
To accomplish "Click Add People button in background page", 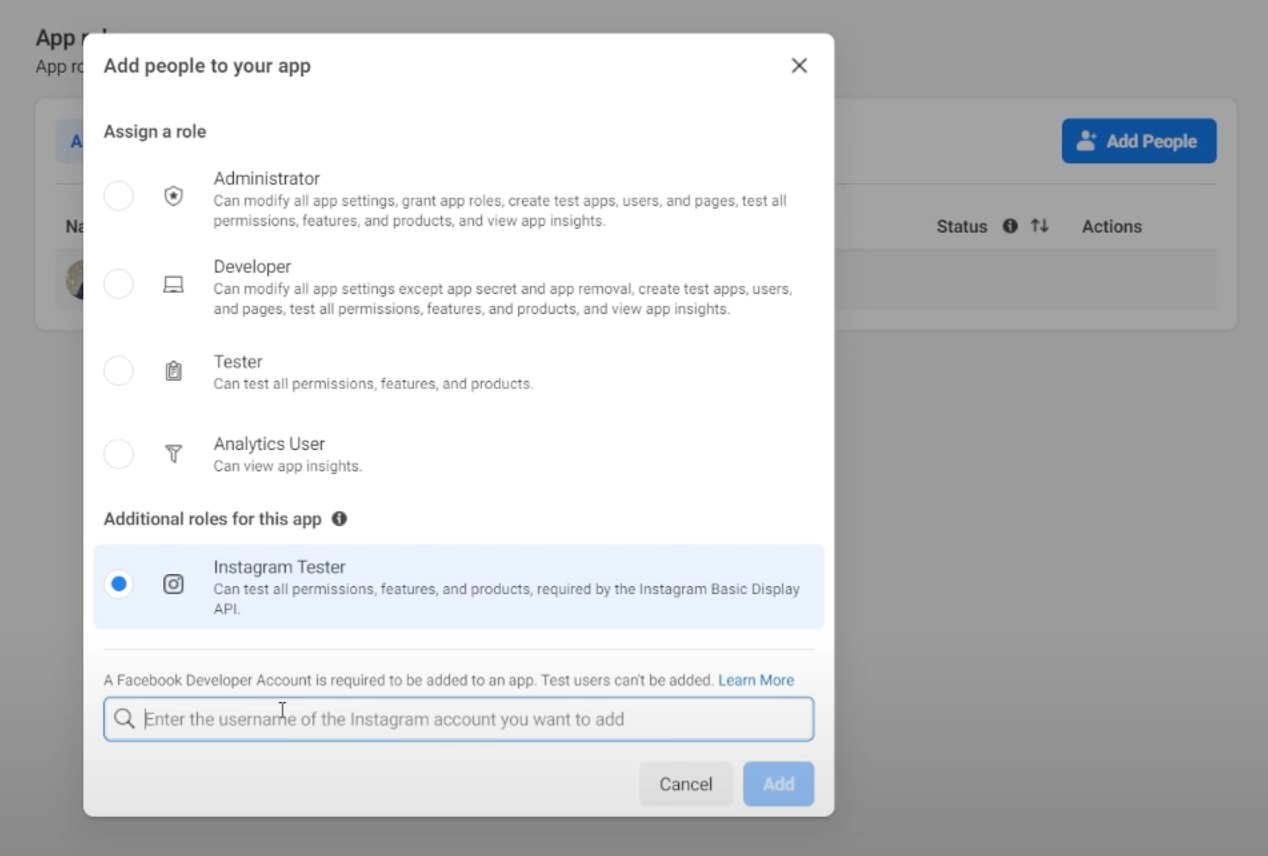I will coord(1139,141).
